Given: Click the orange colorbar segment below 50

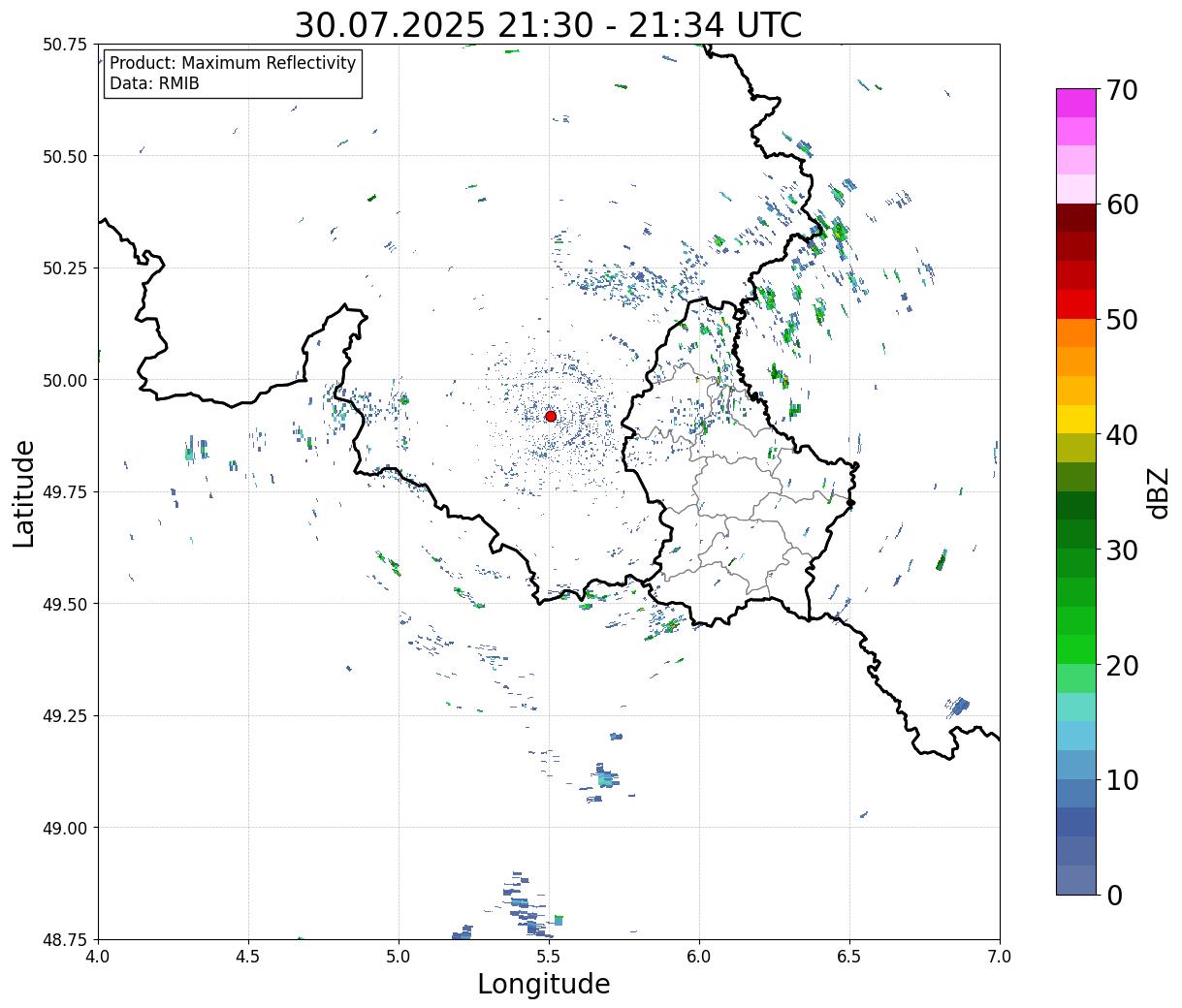Looking at the screenshot, I should 1076,332.
